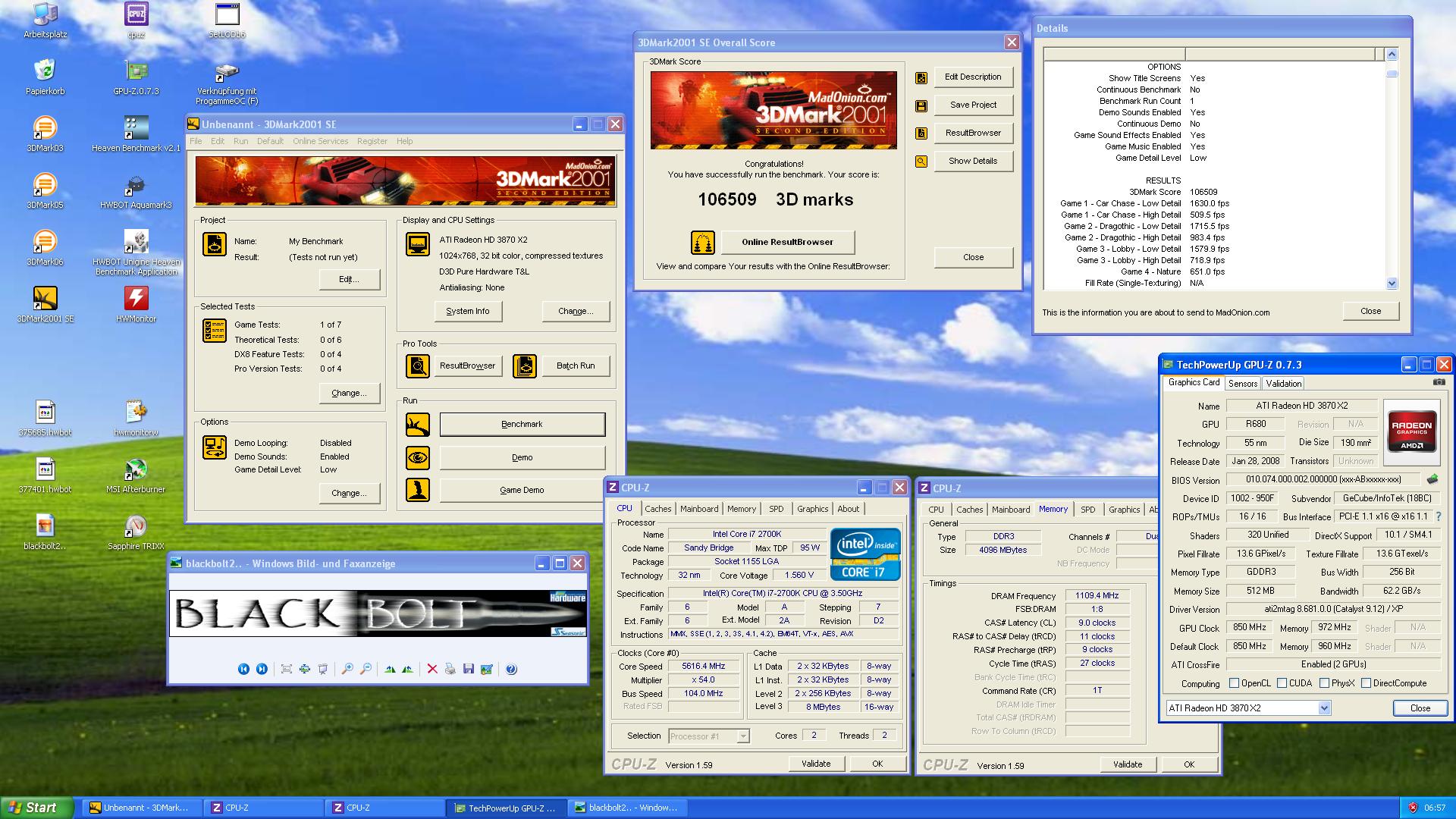Open the About tab in the left CPU-Z window
This screenshot has width=1456, height=819.
pyautogui.click(x=848, y=509)
